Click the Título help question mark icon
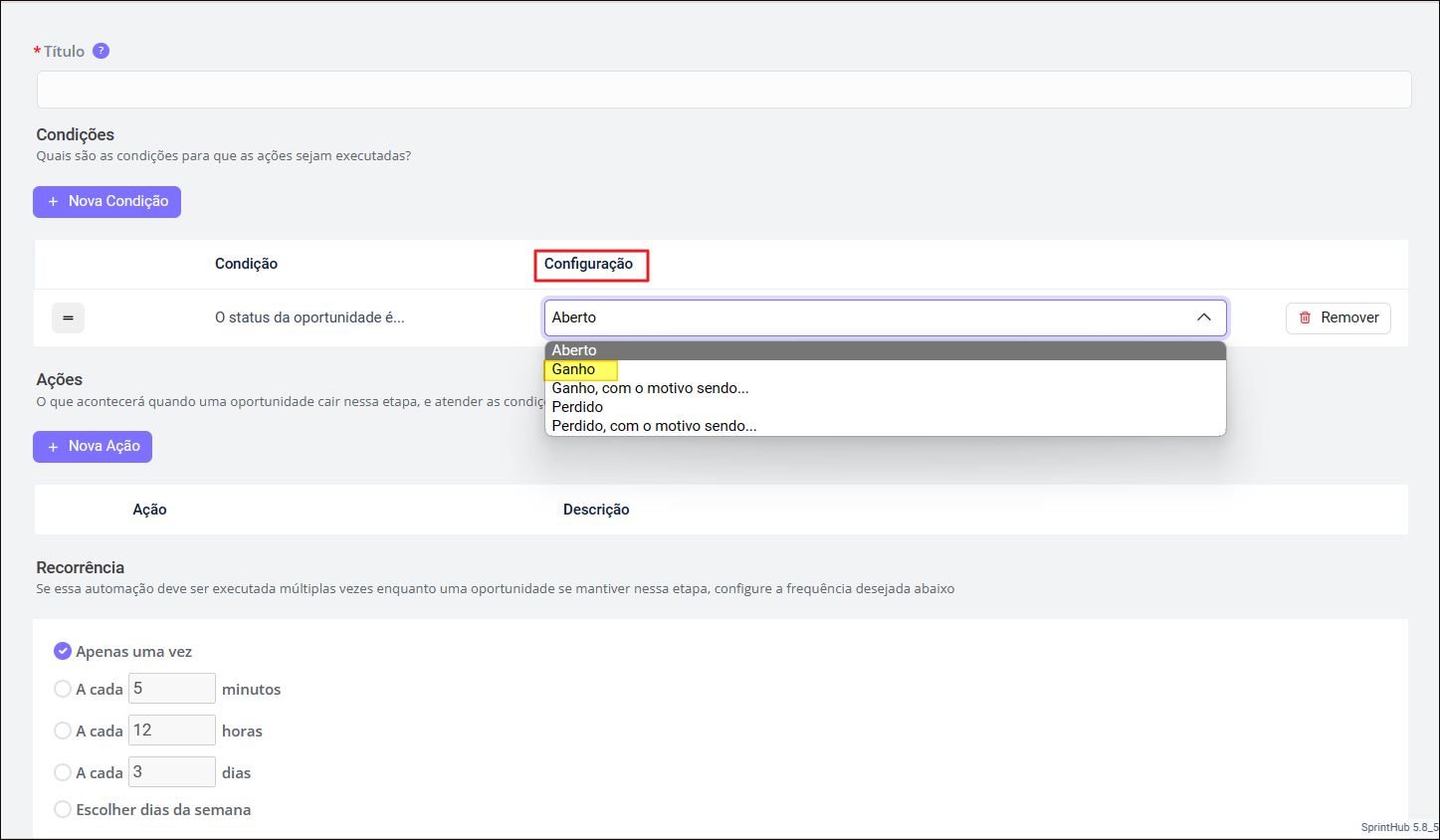The height and width of the screenshot is (840, 1440). pos(101,51)
